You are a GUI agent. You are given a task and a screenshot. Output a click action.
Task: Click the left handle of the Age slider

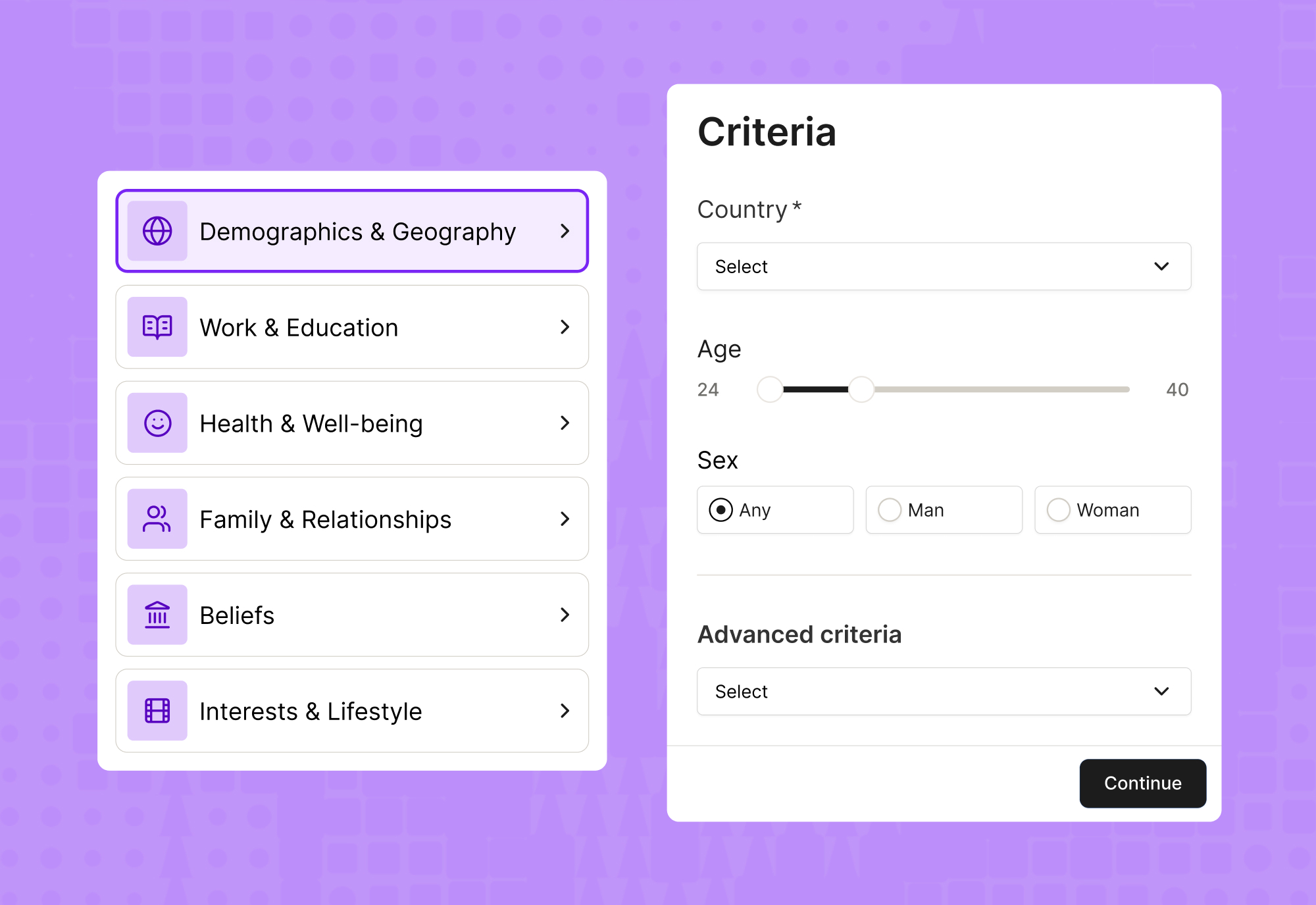click(x=770, y=390)
